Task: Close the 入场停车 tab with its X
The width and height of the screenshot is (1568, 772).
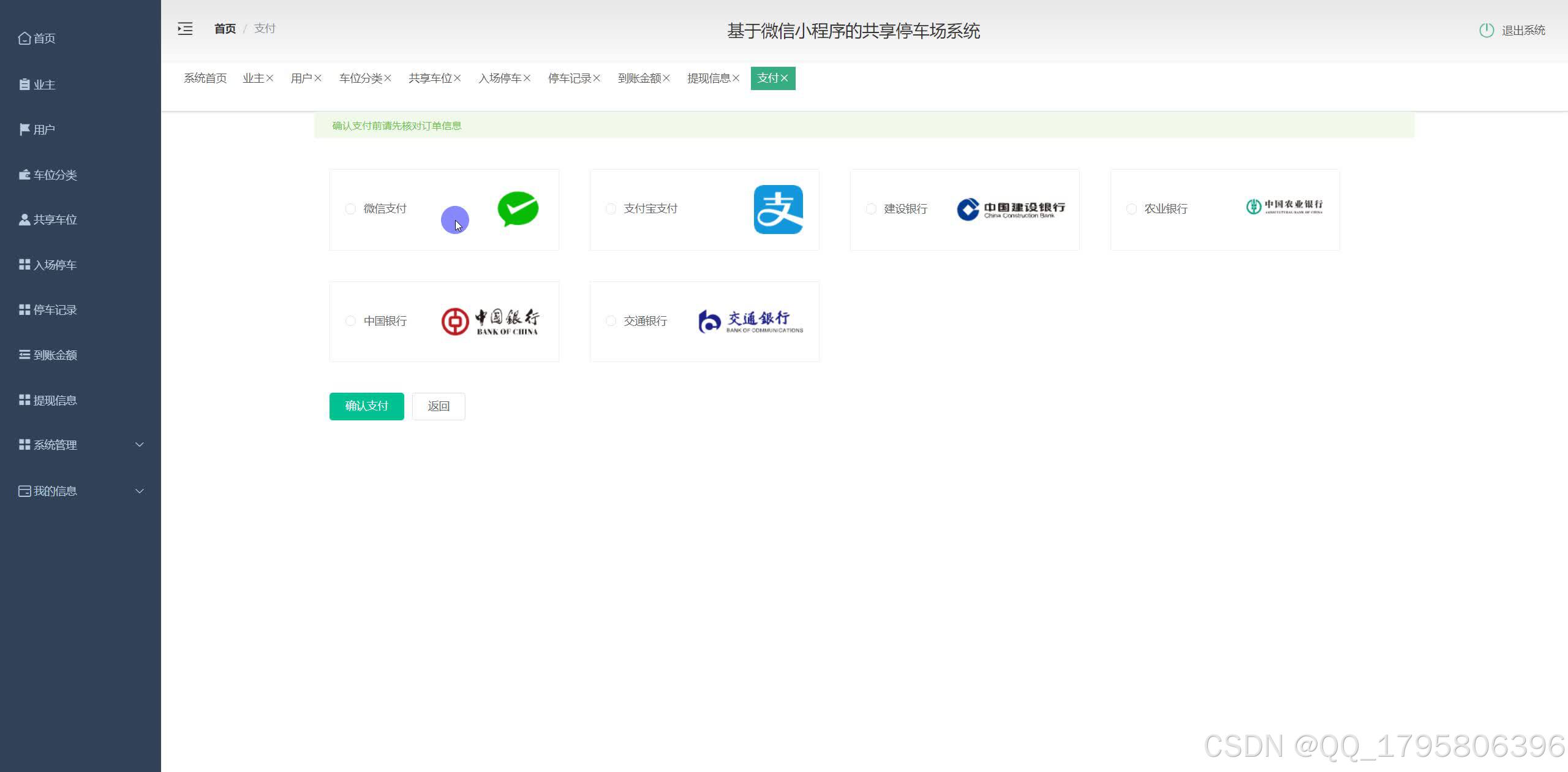Action: pos(527,78)
